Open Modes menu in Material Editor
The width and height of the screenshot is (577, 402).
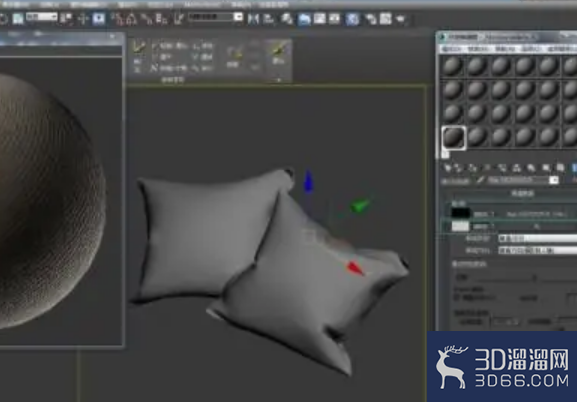[x=451, y=49]
